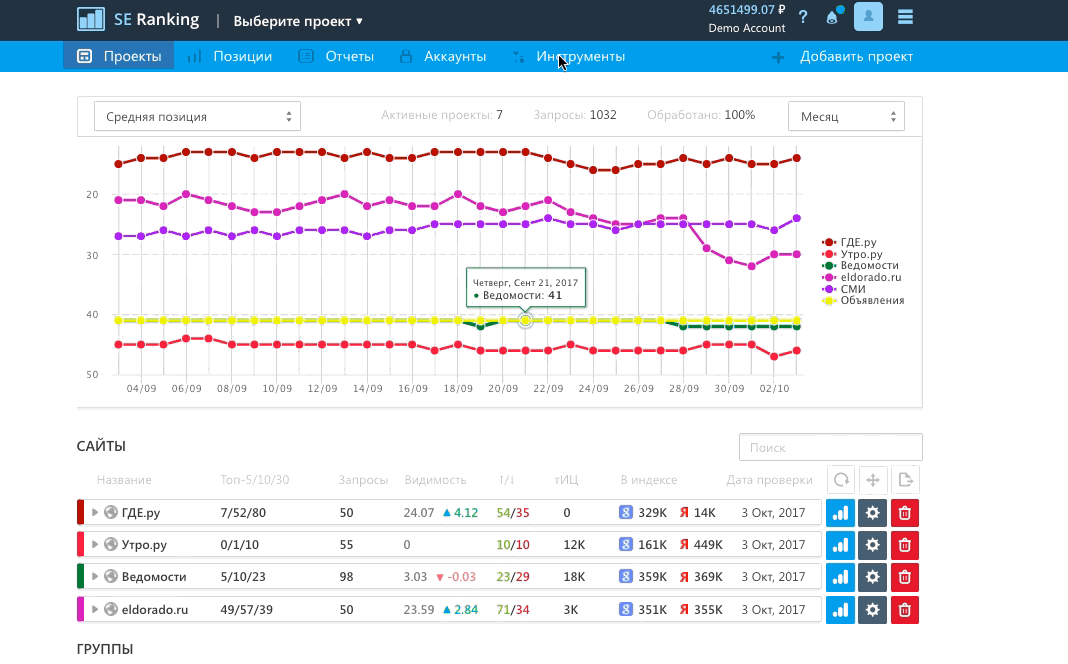Click the highlighted Sept 21 chart data point
Image resolution: width=1068 pixels, height=664 pixels.
525,320
